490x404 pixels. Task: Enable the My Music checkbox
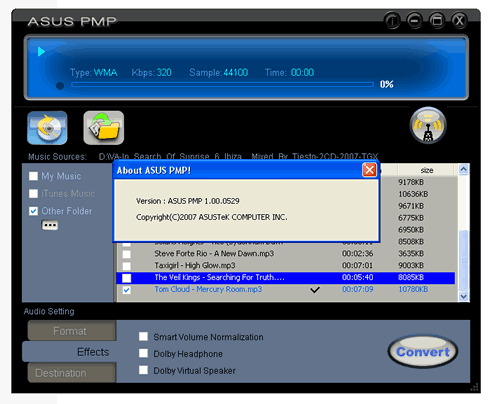point(33,176)
